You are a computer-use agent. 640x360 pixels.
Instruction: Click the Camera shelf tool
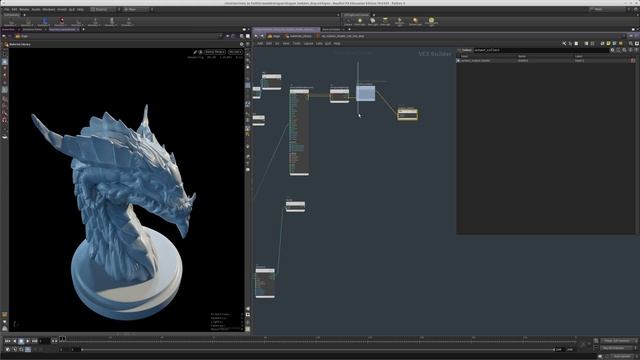coord(348,21)
